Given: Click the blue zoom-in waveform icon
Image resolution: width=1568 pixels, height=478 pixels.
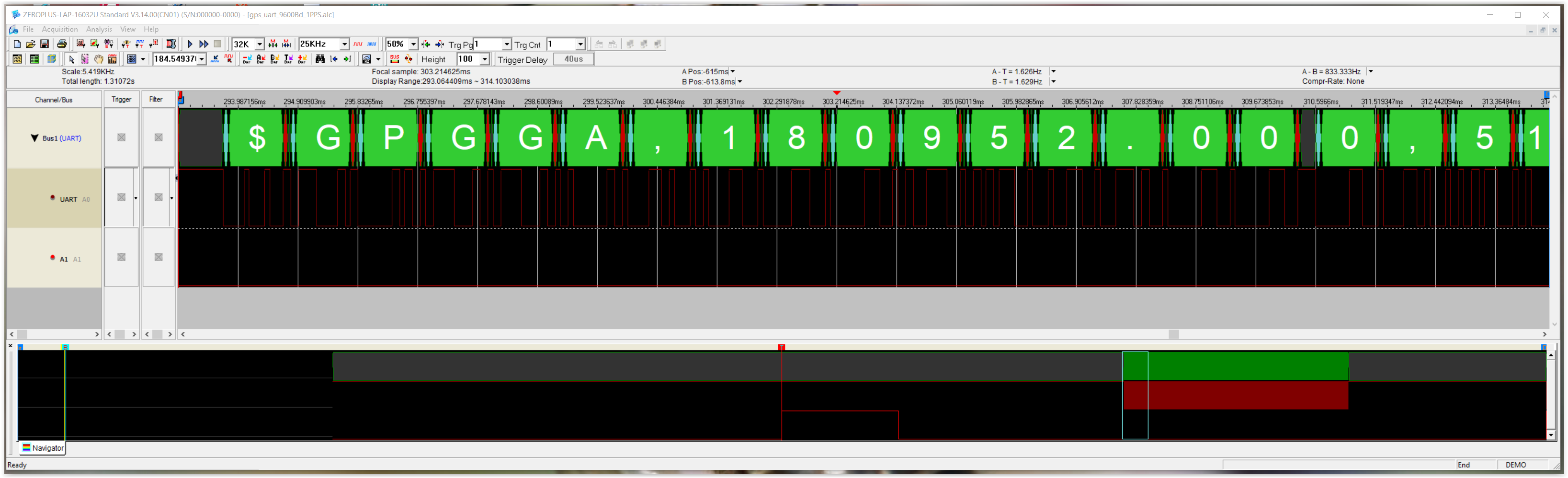Looking at the screenshot, I should point(214,59).
